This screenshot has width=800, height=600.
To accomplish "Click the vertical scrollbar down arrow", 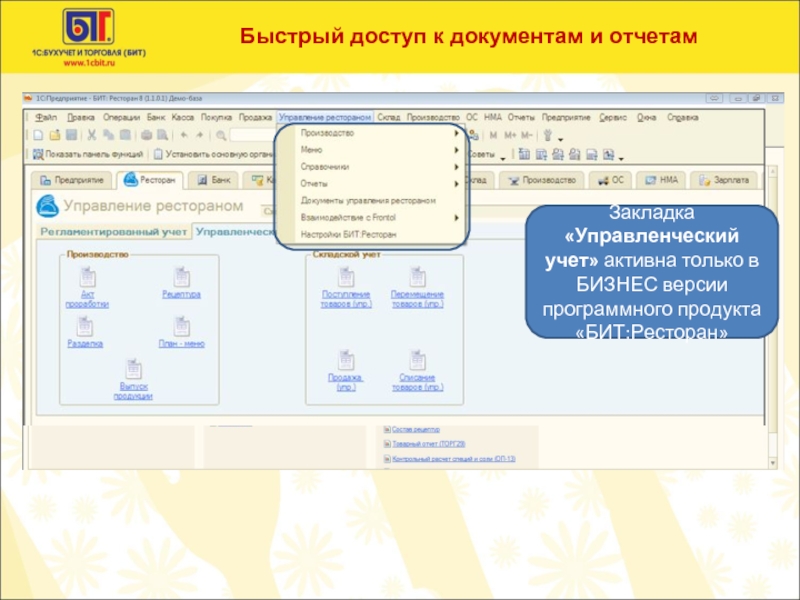I will pyautogui.click(x=772, y=463).
